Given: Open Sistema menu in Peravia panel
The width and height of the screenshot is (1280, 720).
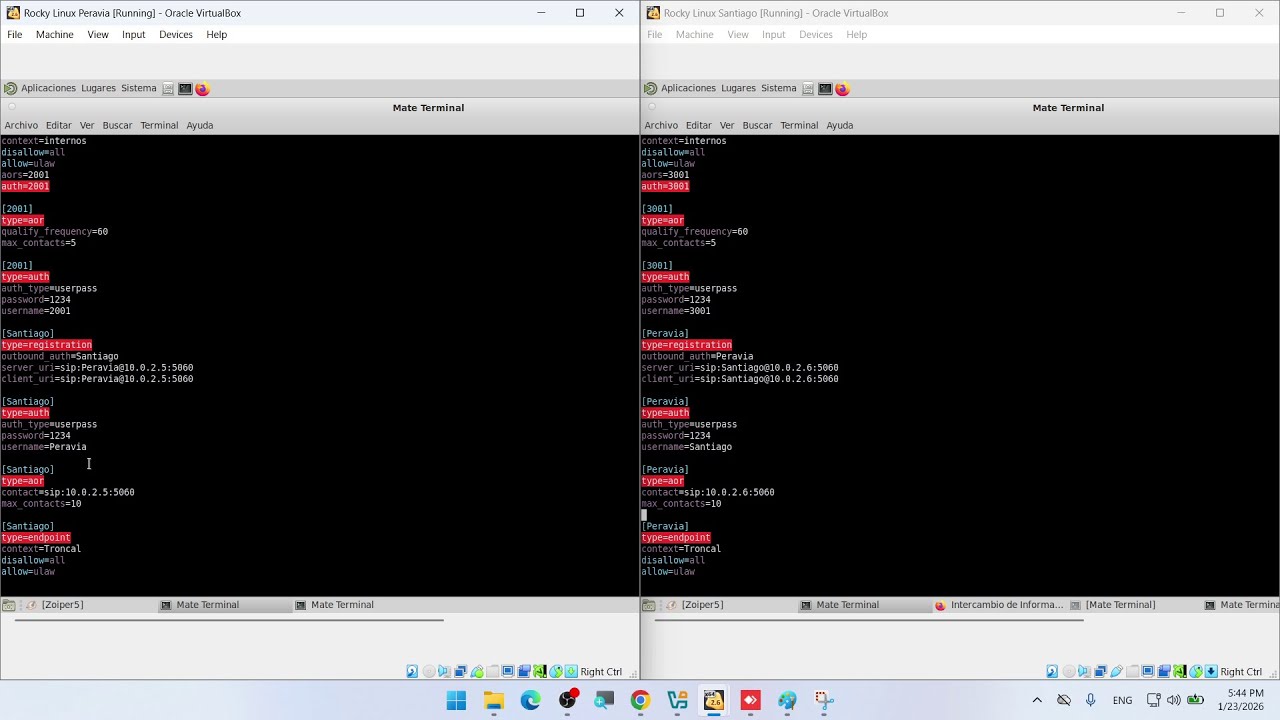Looking at the screenshot, I should click(x=138, y=88).
